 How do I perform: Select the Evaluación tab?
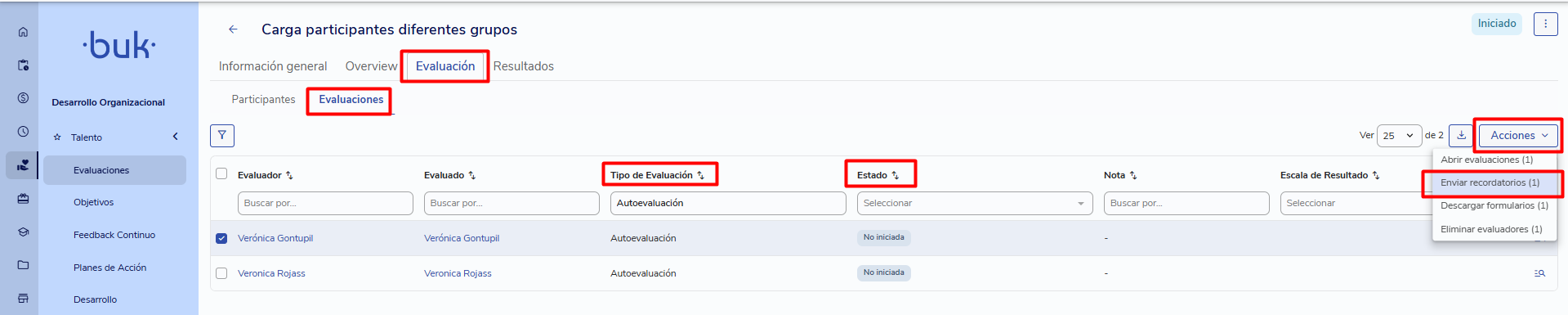[445, 66]
